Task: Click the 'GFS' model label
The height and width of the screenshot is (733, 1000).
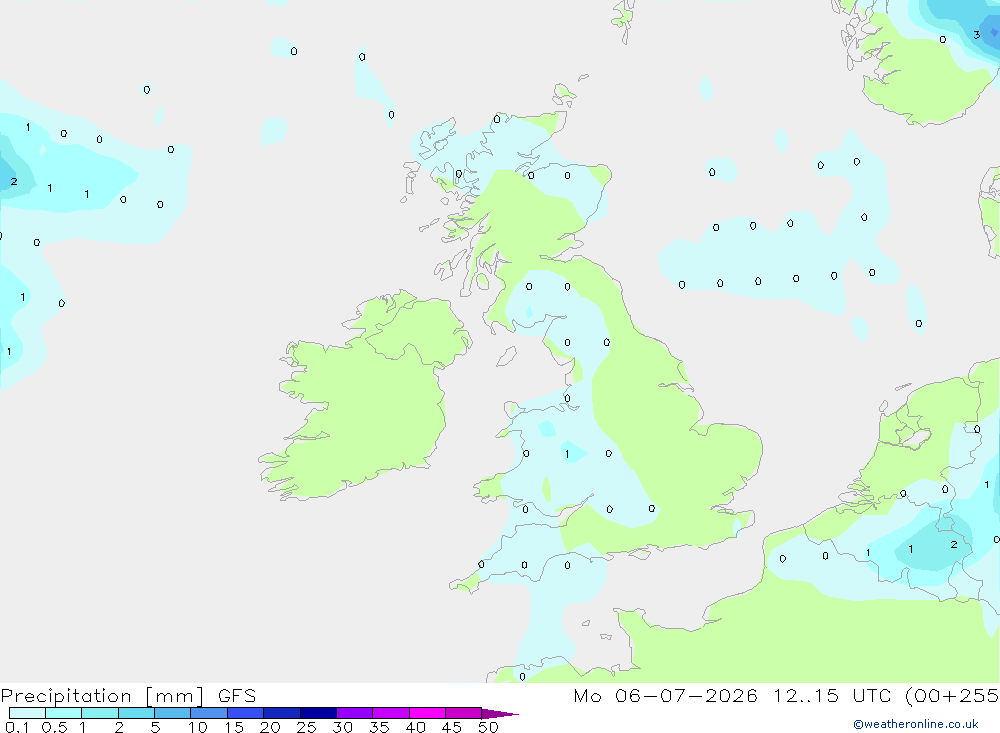Action: tap(237, 695)
